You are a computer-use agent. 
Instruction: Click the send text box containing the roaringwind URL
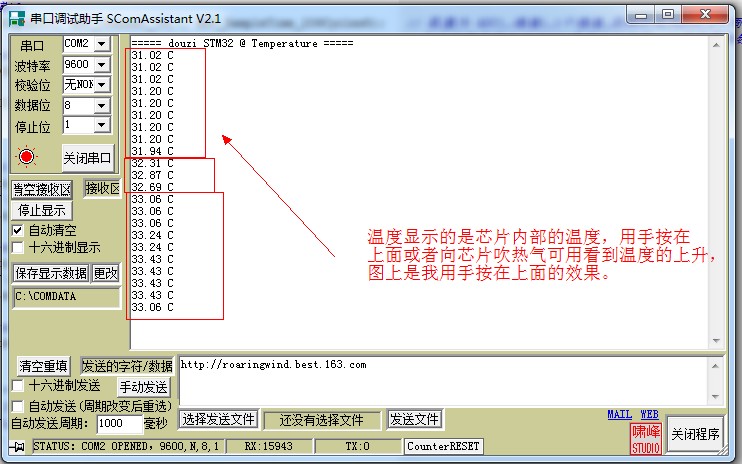tap(444, 381)
